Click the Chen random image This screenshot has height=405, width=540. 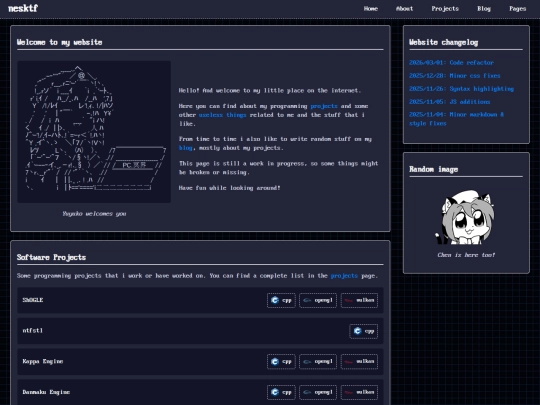[466, 217]
